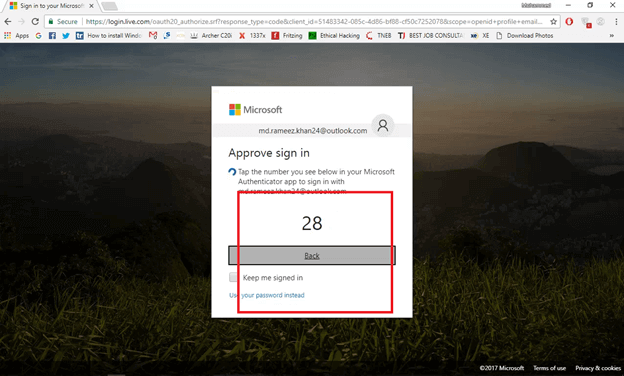
Task: Open the Download Photos bookmark
Action: pos(525,35)
